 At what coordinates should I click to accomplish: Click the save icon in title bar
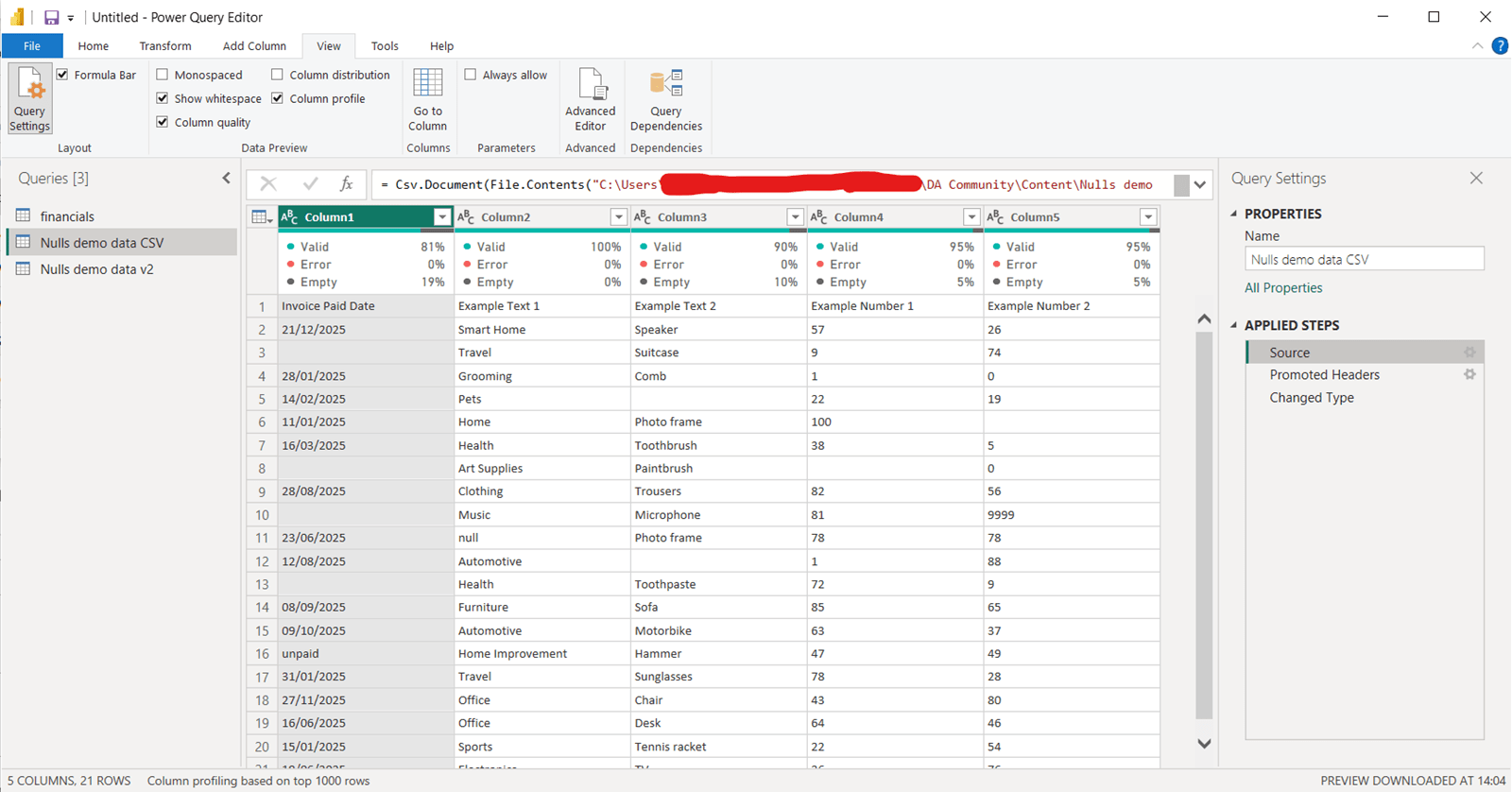[51, 17]
